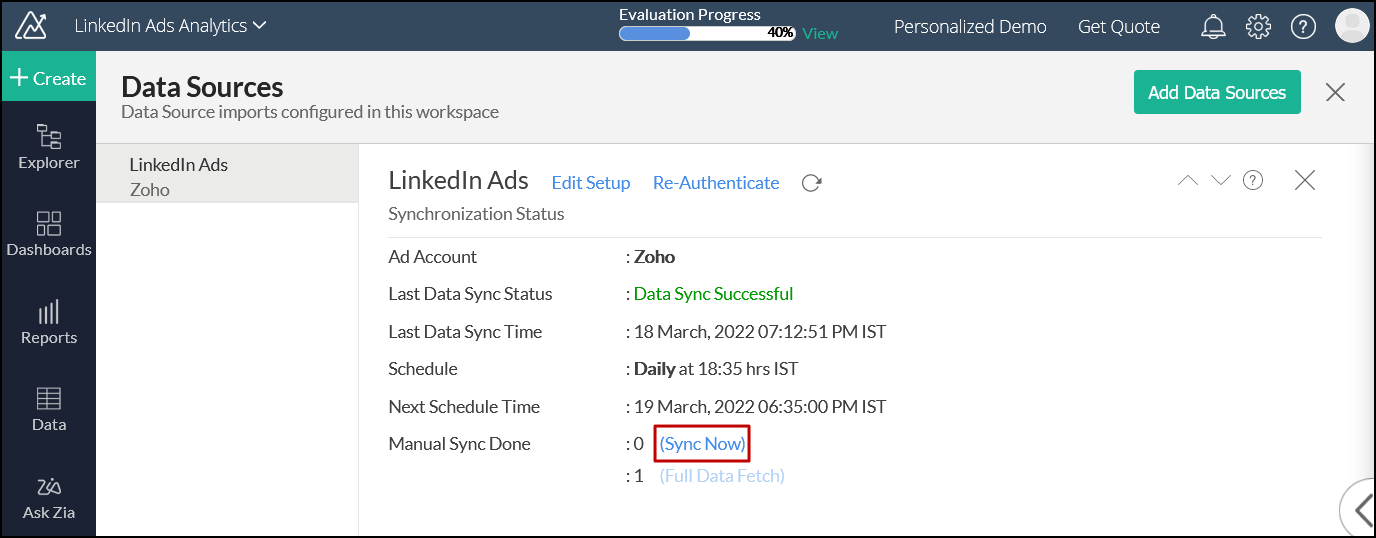The height and width of the screenshot is (538, 1376).
Task: Click Get Quote in the top bar
Action: click(1118, 27)
